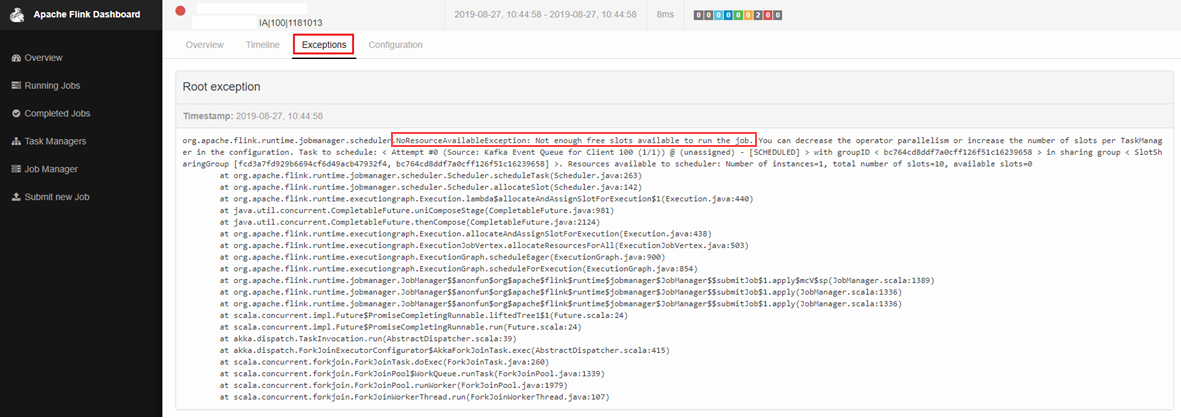Open the Configuration tab
Image resolution: width=1181 pixels, height=418 pixels.
click(x=395, y=45)
